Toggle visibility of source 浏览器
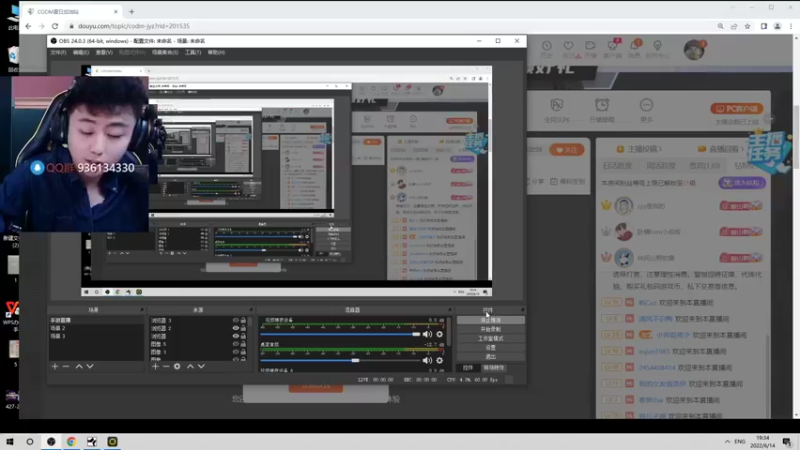 point(235,336)
